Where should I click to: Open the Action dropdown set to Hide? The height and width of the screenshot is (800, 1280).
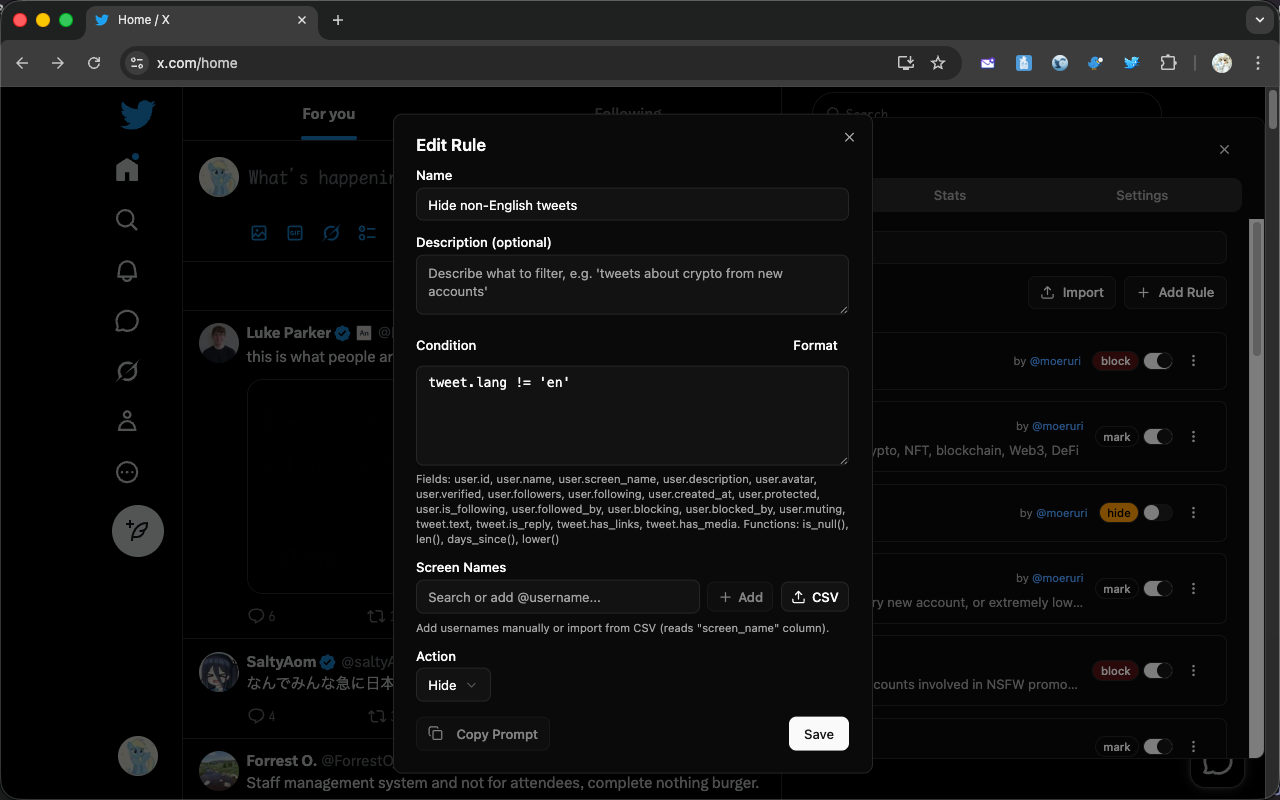point(453,685)
